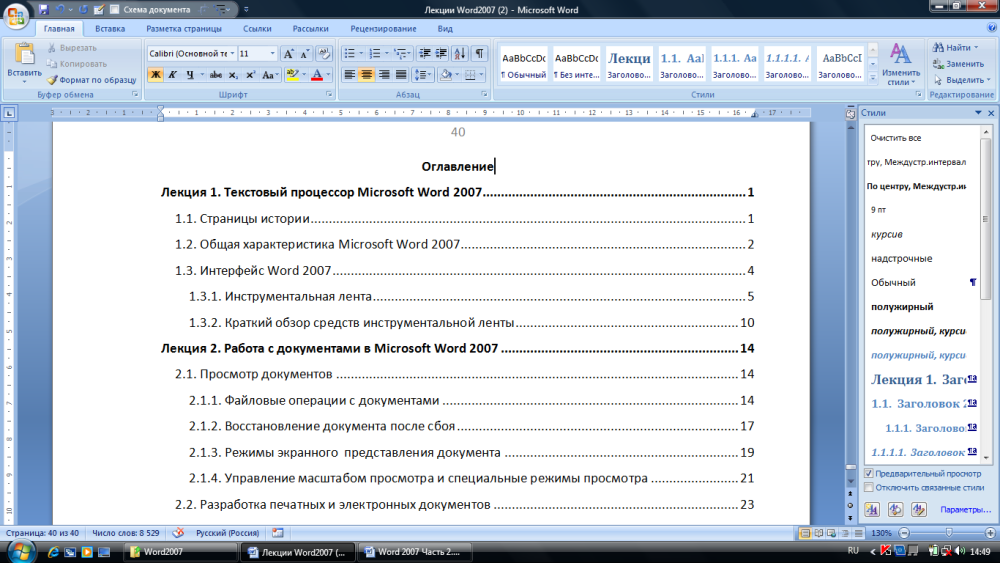Click Параметры link in Styles pane
The width and height of the screenshot is (1000, 563).
966,509
